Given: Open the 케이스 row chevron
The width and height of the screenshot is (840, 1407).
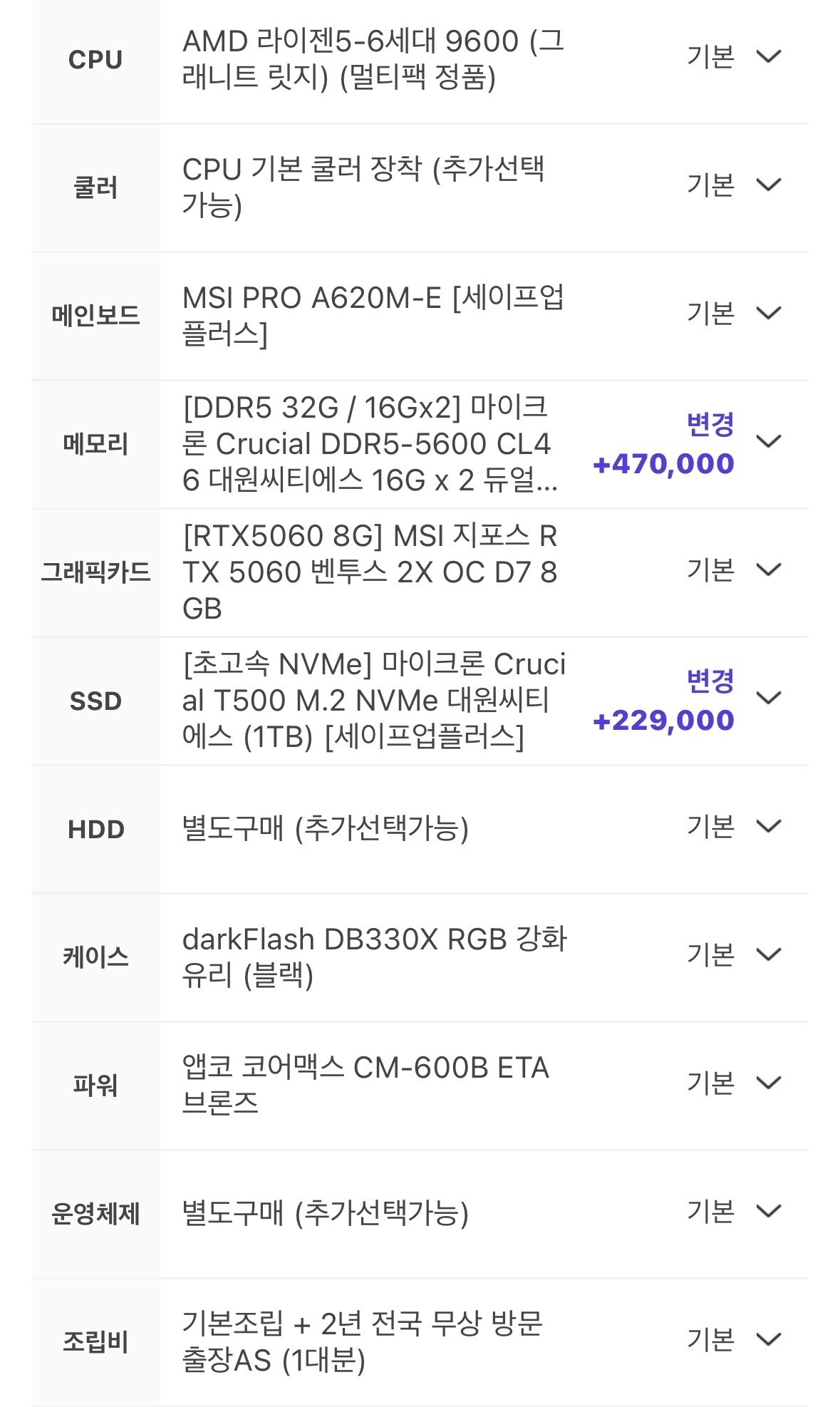Looking at the screenshot, I should [768, 954].
